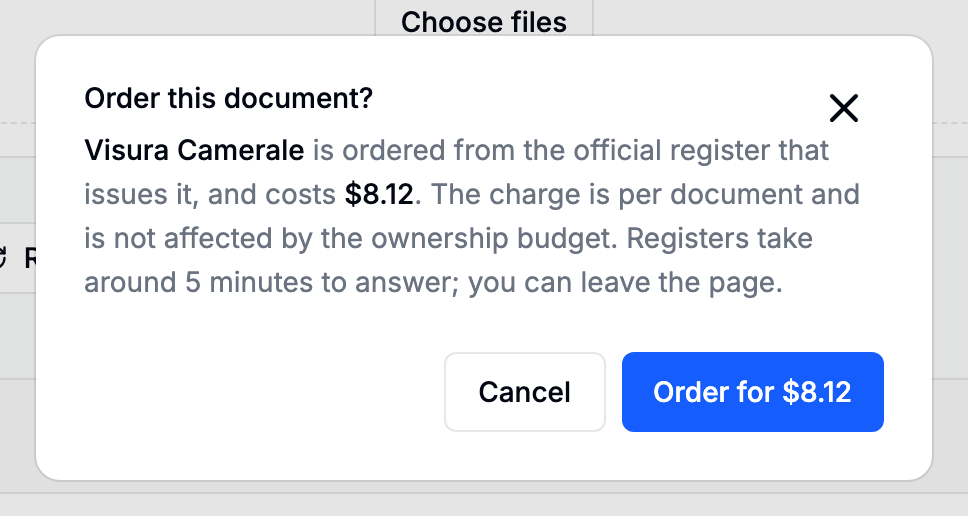The image size is (968, 516).
Task: Click the partially hidden R label beside refresh
Action: tap(30, 258)
